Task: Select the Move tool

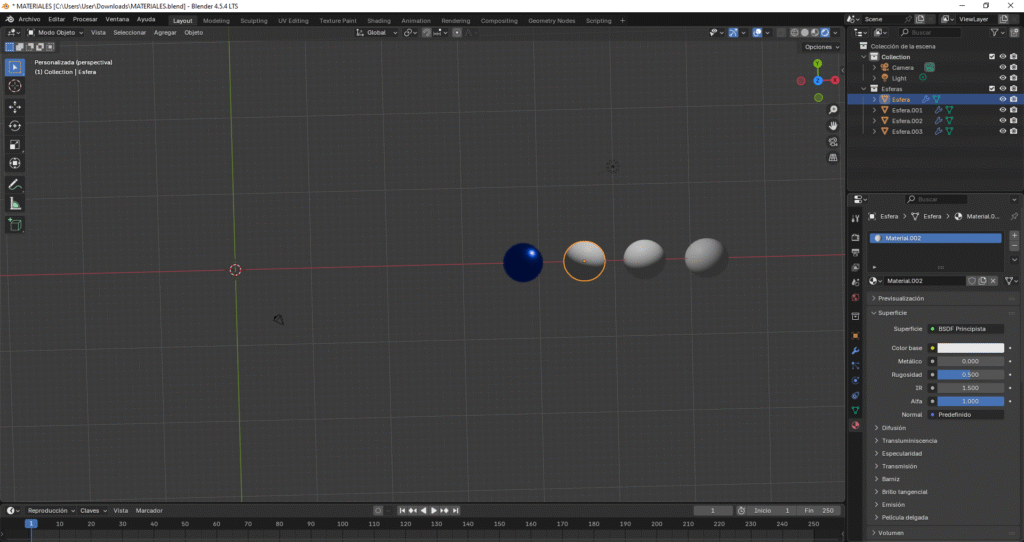Action: pyautogui.click(x=15, y=107)
